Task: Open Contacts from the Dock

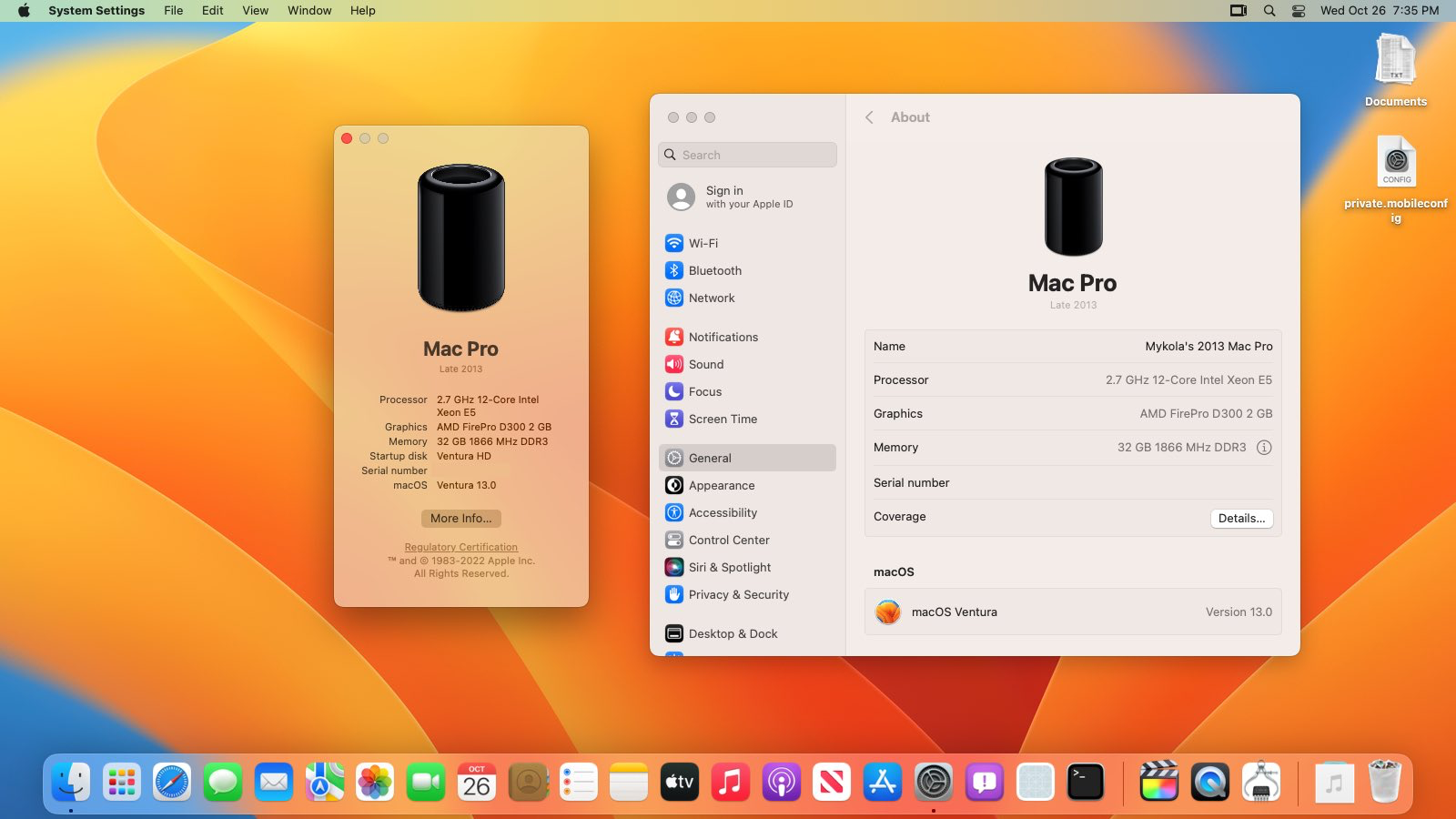Action: pyautogui.click(x=528, y=782)
